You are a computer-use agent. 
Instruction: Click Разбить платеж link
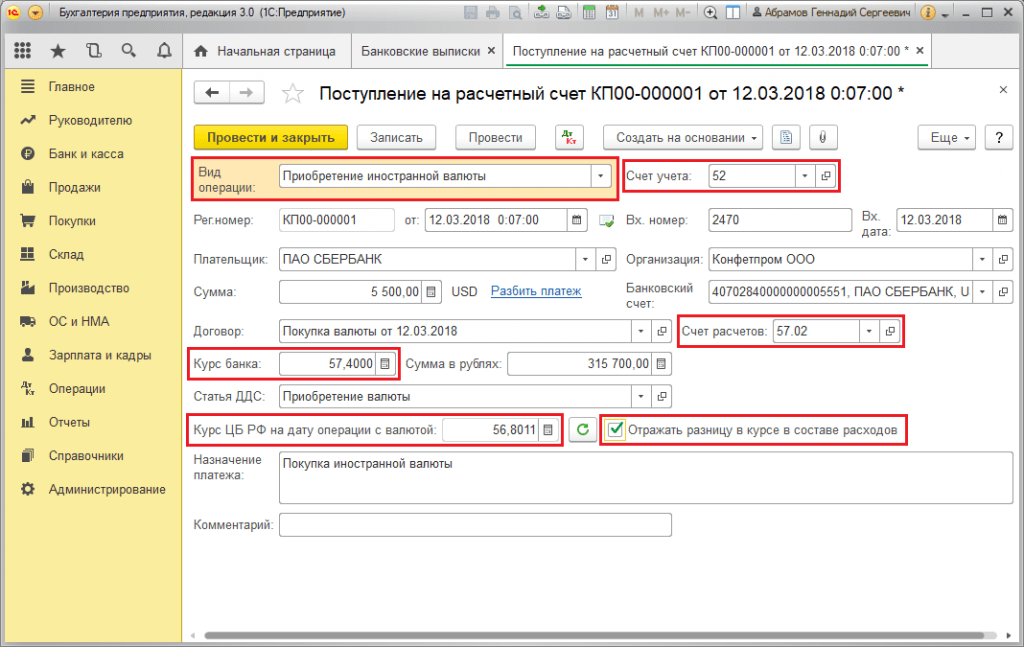536,291
